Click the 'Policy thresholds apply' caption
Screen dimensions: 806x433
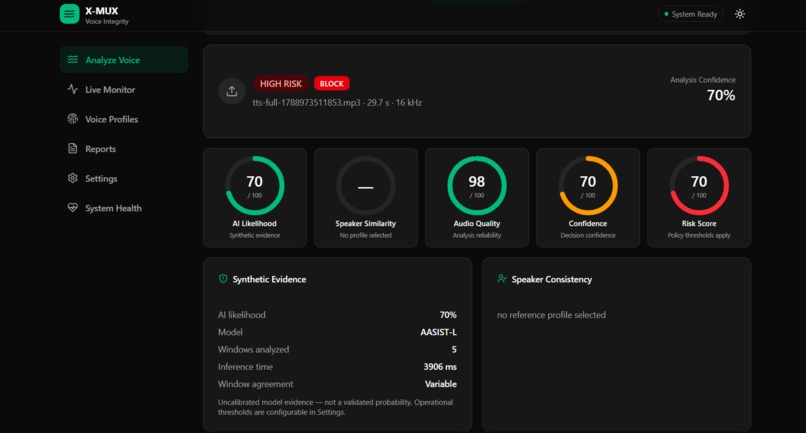click(x=699, y=235)
